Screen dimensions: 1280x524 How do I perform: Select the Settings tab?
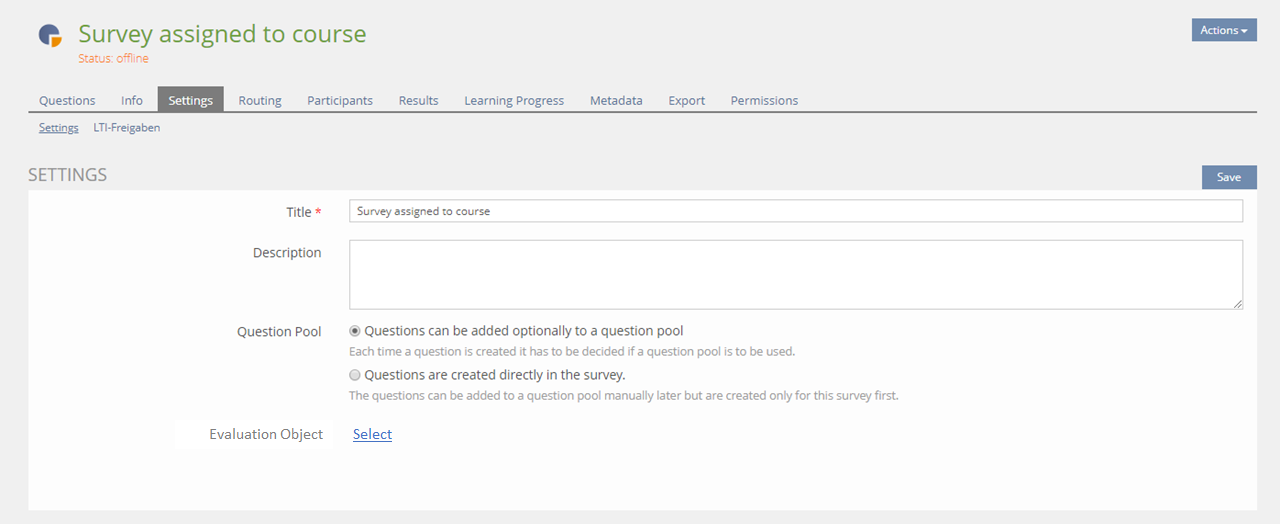190,100
